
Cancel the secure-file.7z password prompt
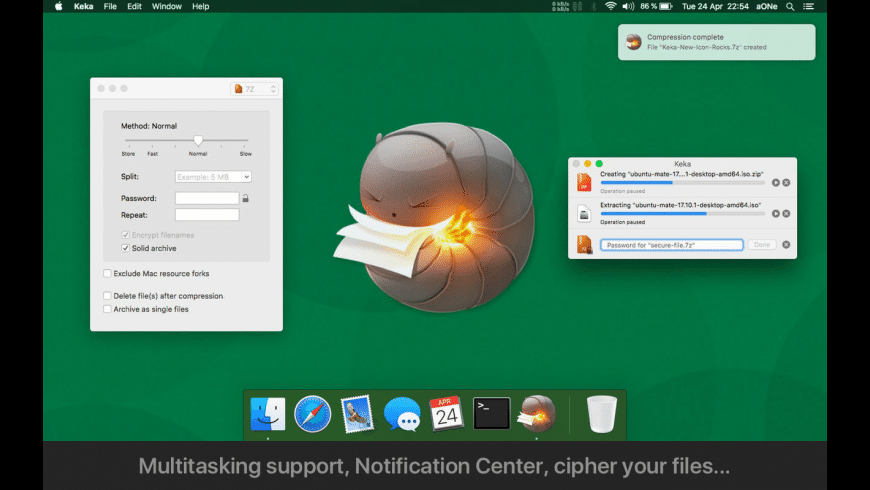pos(786,245)
